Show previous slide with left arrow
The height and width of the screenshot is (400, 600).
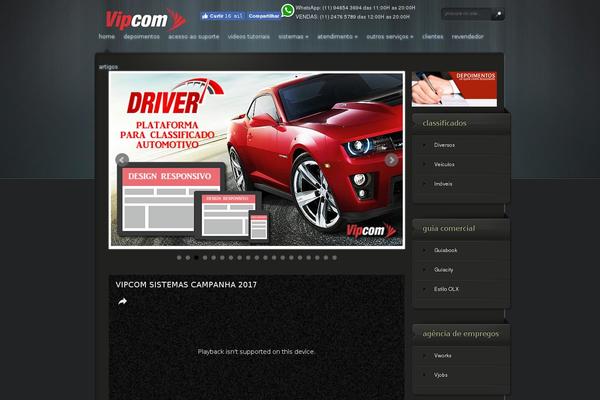click(x=122, y=160)
